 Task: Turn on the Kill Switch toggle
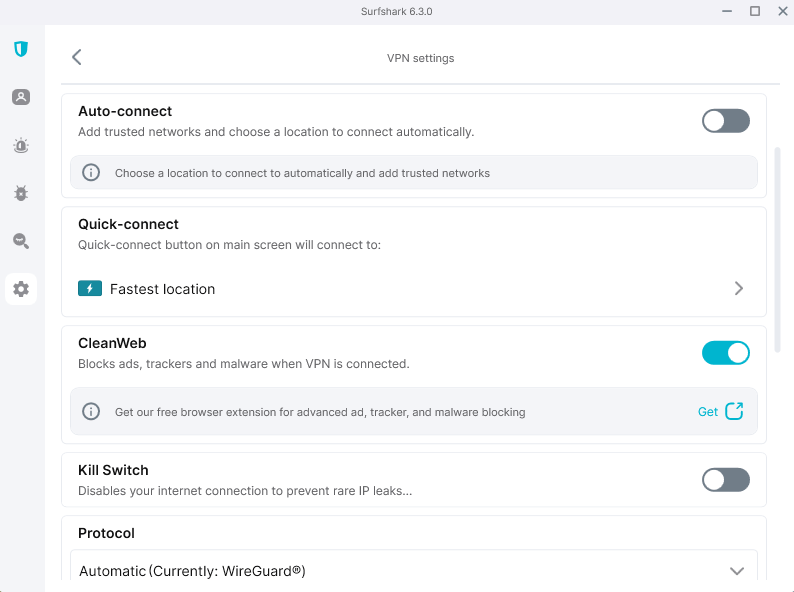(726, 480)
